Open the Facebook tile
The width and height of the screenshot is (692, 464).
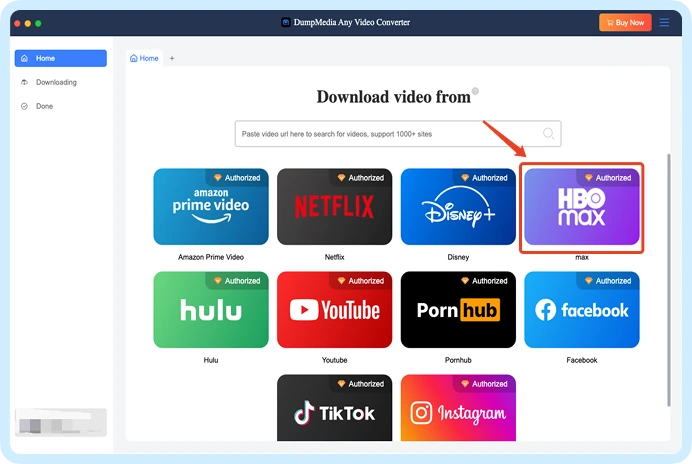coord(582,309)
